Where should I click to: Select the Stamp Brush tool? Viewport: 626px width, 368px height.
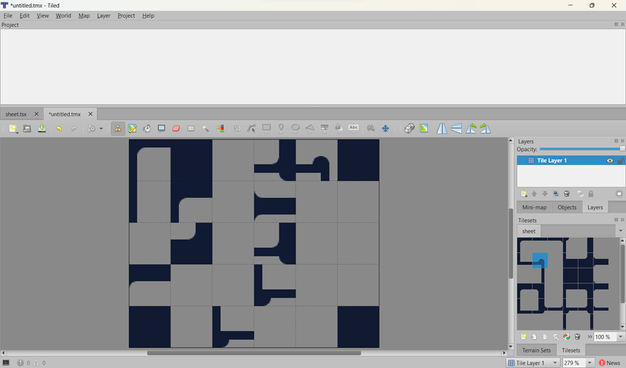[118, 129]
